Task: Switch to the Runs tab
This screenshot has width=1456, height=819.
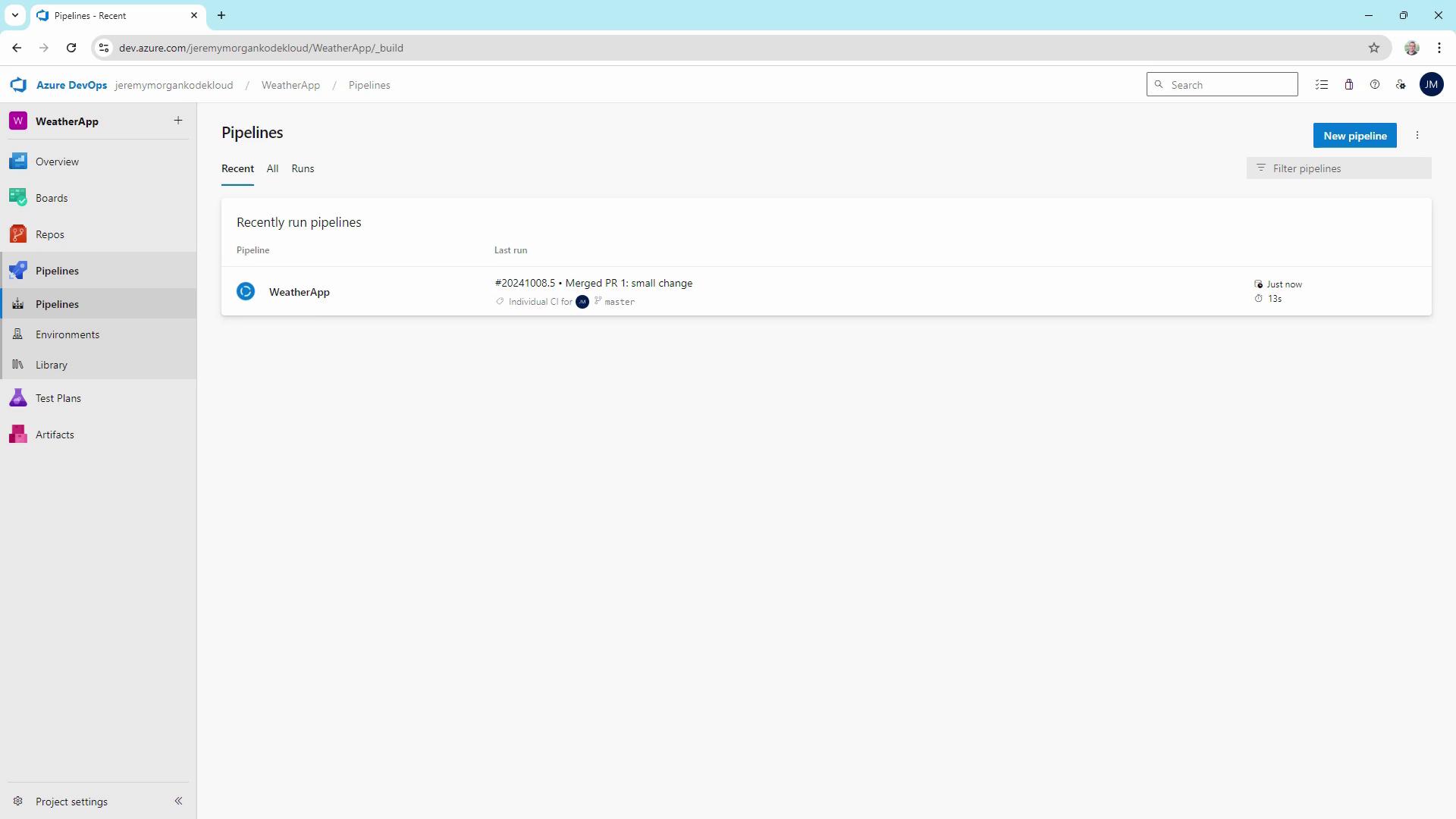Action: (x=303, y=168)
